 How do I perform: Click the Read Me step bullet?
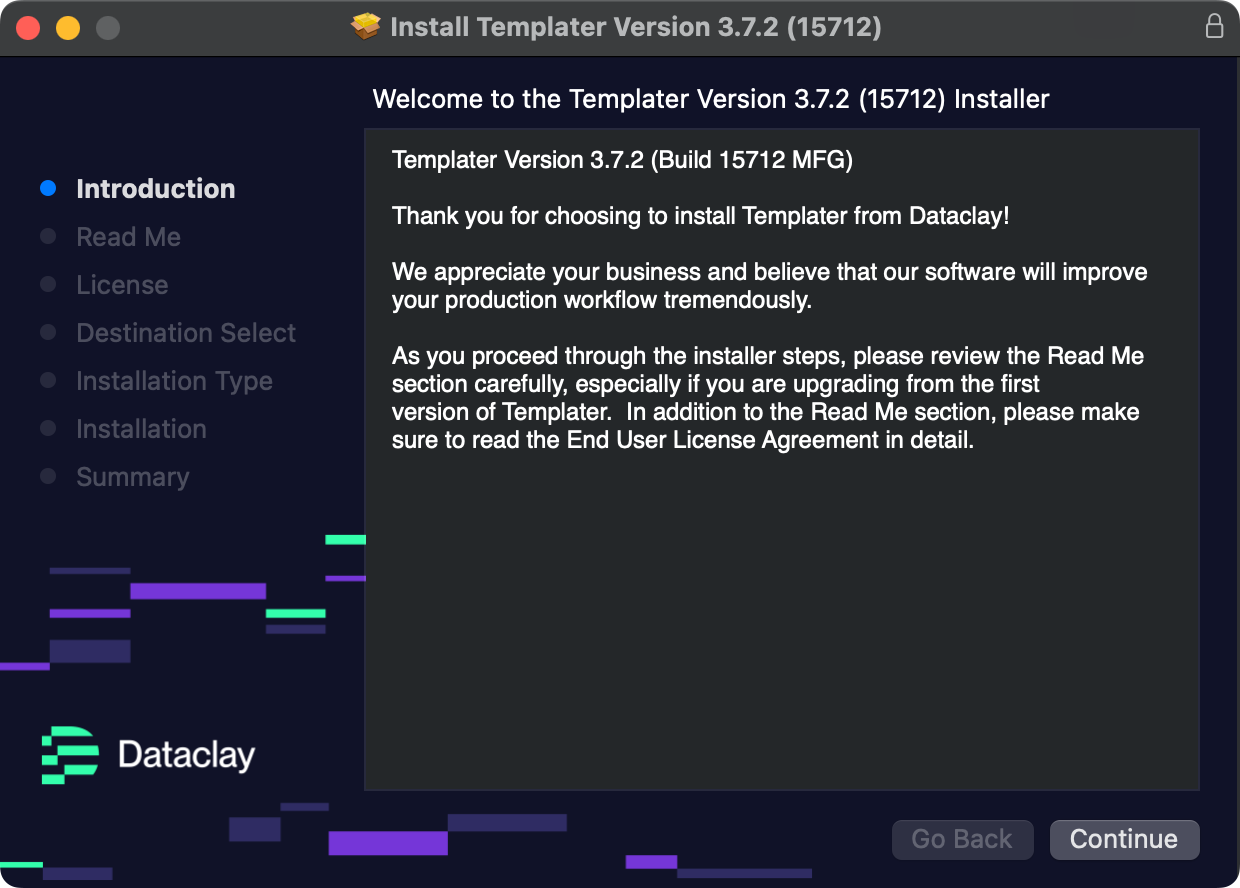tap(48, 236)
